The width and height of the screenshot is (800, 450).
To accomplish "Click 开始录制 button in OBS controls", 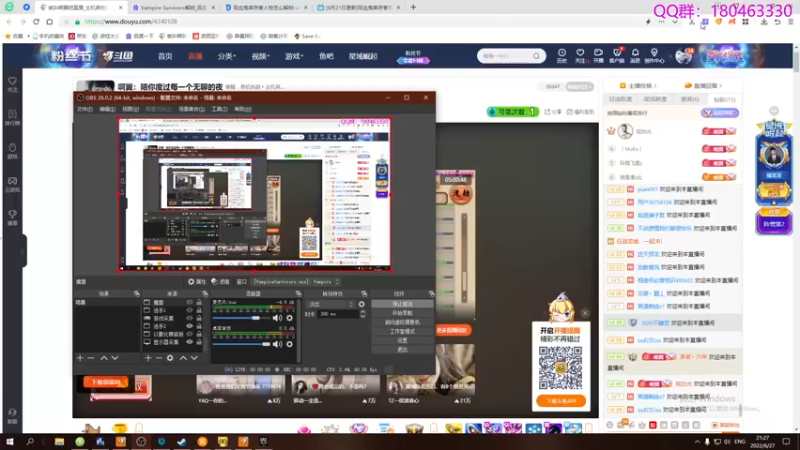I will pos(403,313).
